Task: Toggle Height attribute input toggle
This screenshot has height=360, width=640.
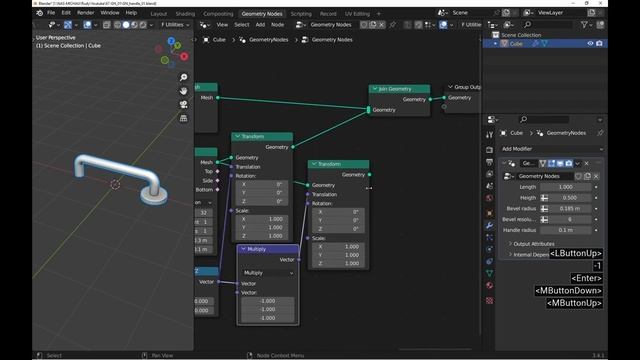Action: coord(544,198)
